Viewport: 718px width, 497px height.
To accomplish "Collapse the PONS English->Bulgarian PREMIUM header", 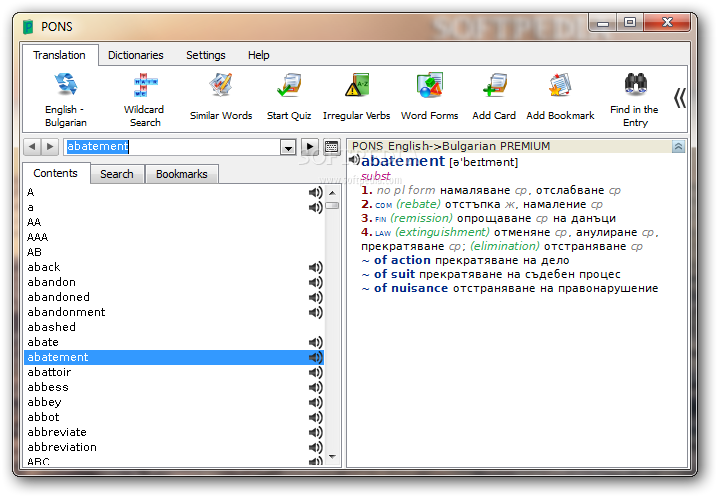I will click(x=678, y=147).
